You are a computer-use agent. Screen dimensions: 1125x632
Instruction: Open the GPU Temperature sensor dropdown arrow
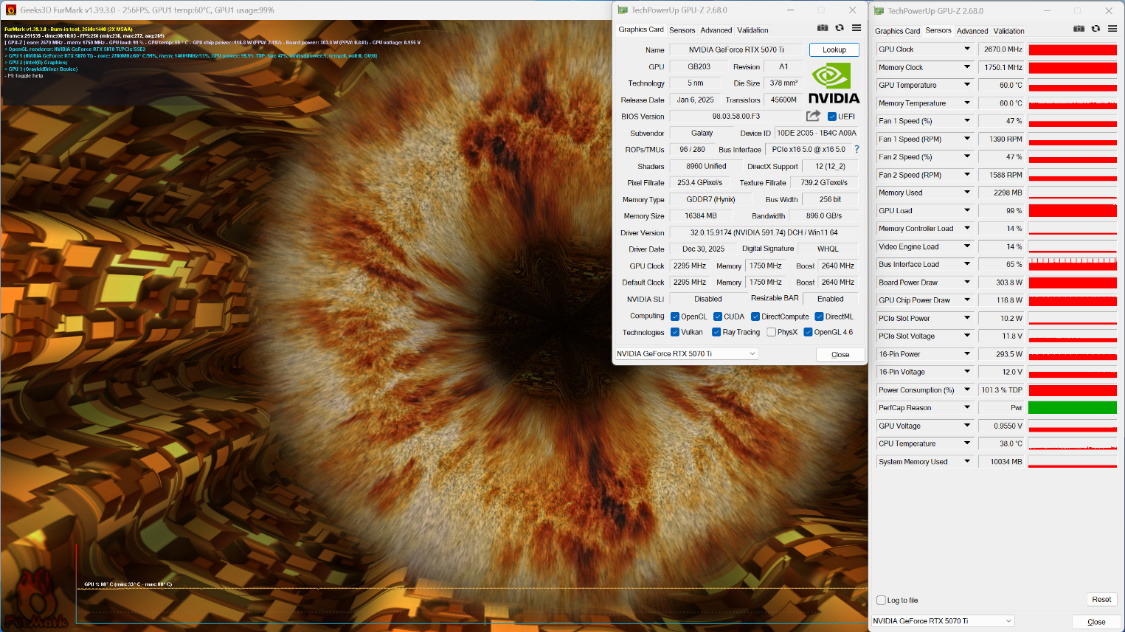(966, 85)
